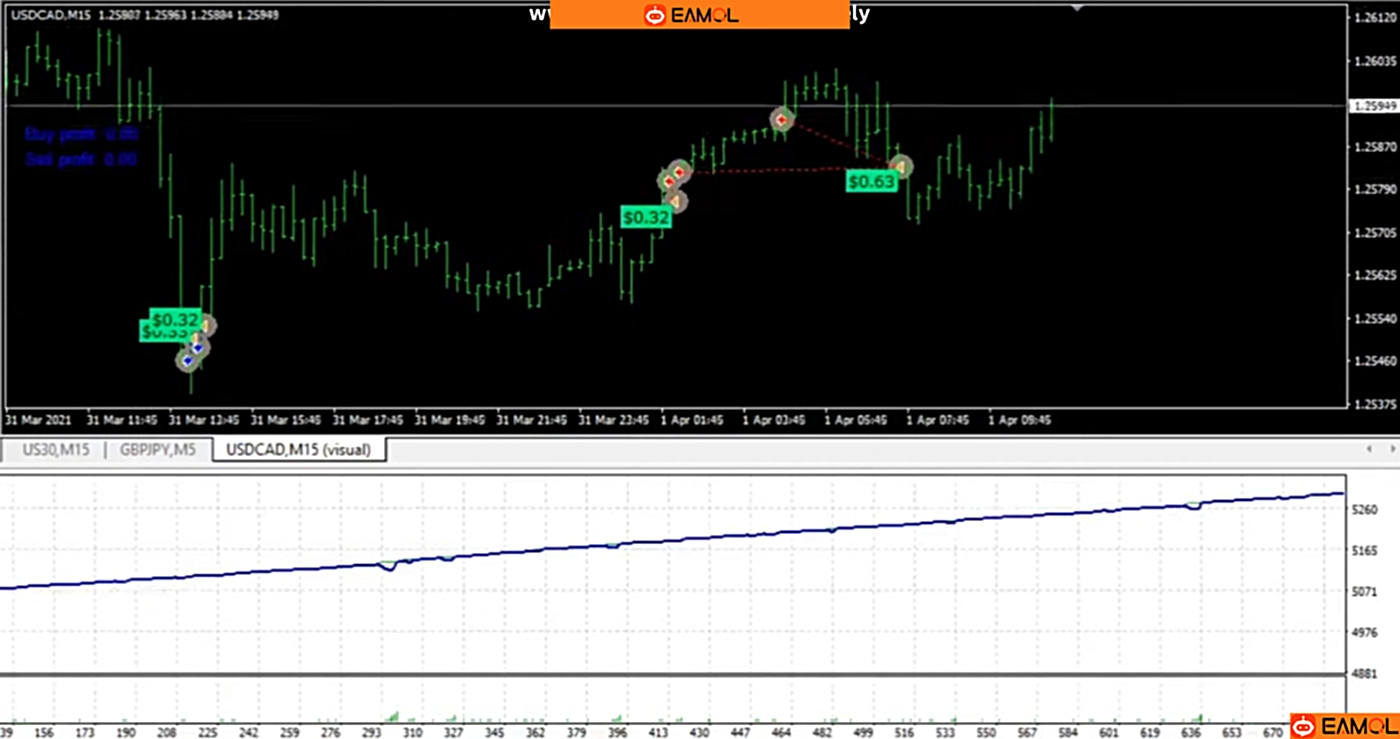Click the close marker beside the $0.63 label

(901, 166)
